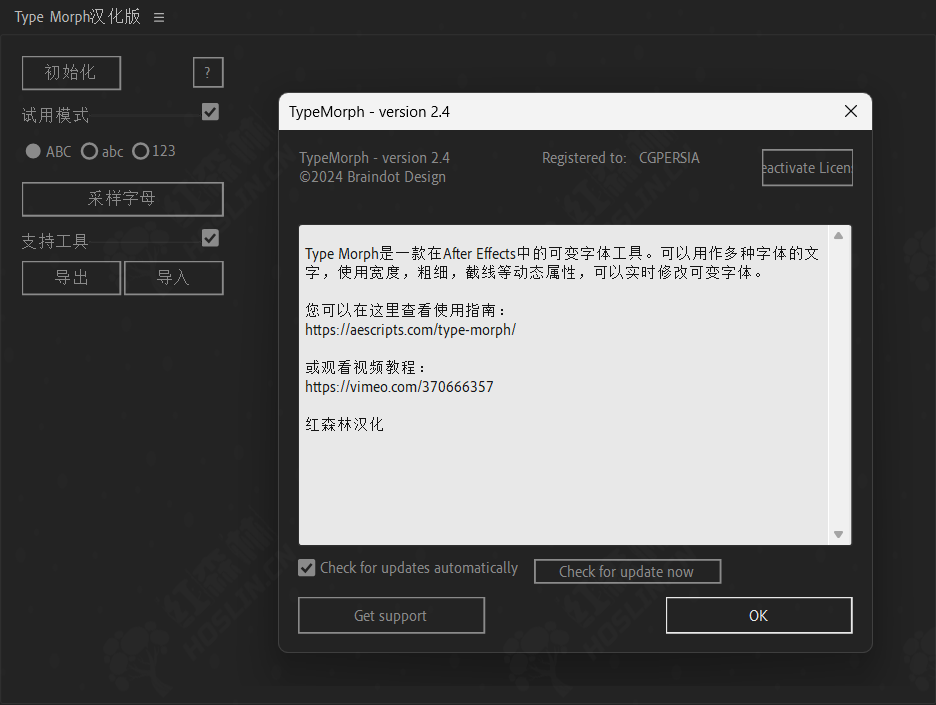Screen dimensions: 936x705
Task: Click the 初始化 button
Action: (71, 73)
